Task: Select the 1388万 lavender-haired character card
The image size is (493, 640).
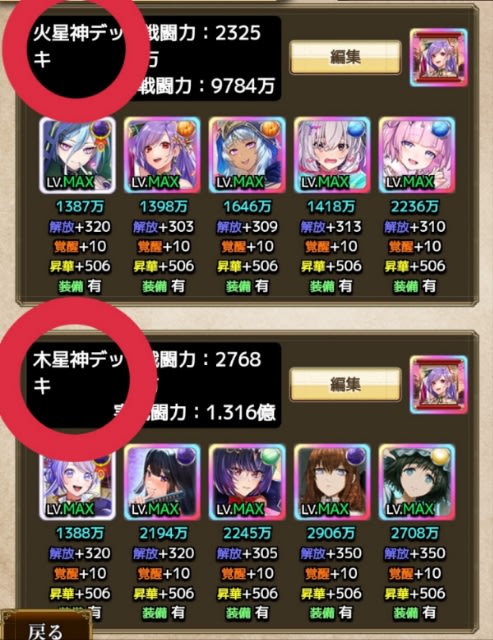Action: tap(78, 482)
